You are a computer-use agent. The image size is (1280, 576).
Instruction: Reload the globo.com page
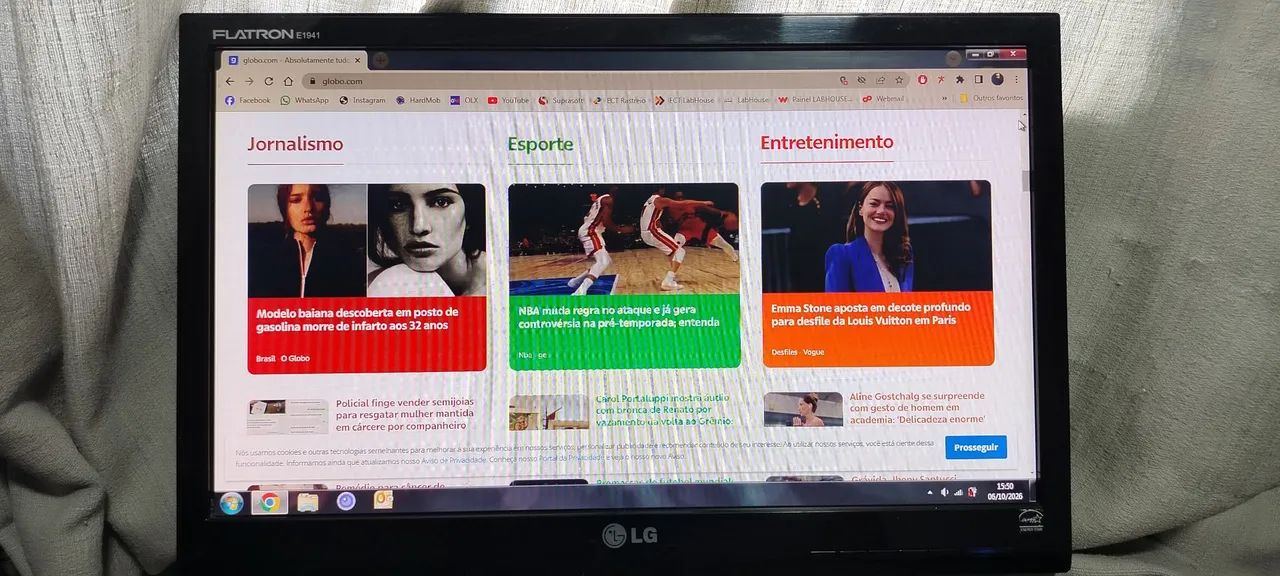[268, 81]
